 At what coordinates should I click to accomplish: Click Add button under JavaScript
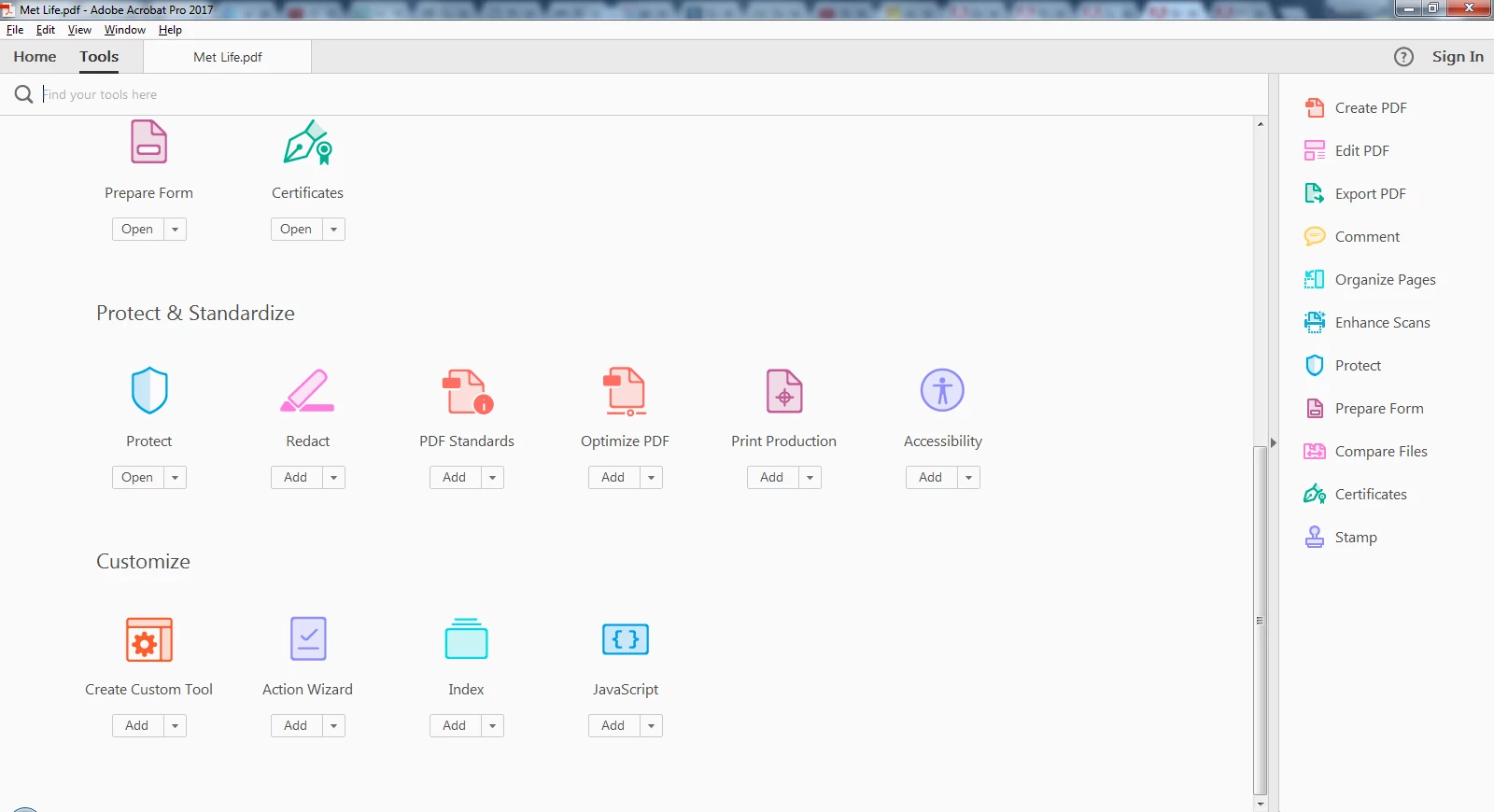tap(613, 725)
